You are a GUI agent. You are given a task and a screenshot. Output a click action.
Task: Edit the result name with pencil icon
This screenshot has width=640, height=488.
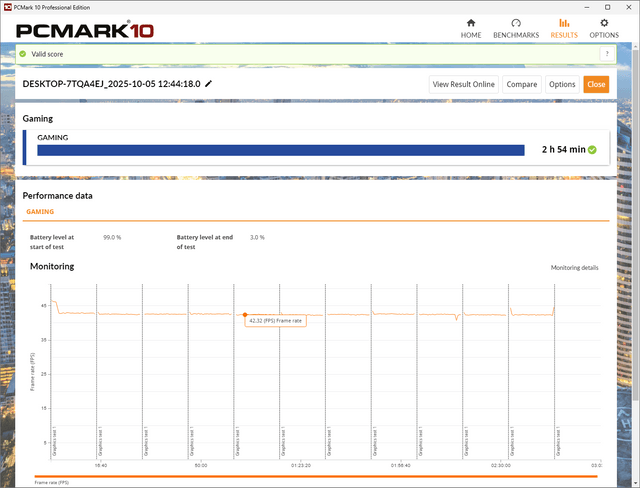209,84
